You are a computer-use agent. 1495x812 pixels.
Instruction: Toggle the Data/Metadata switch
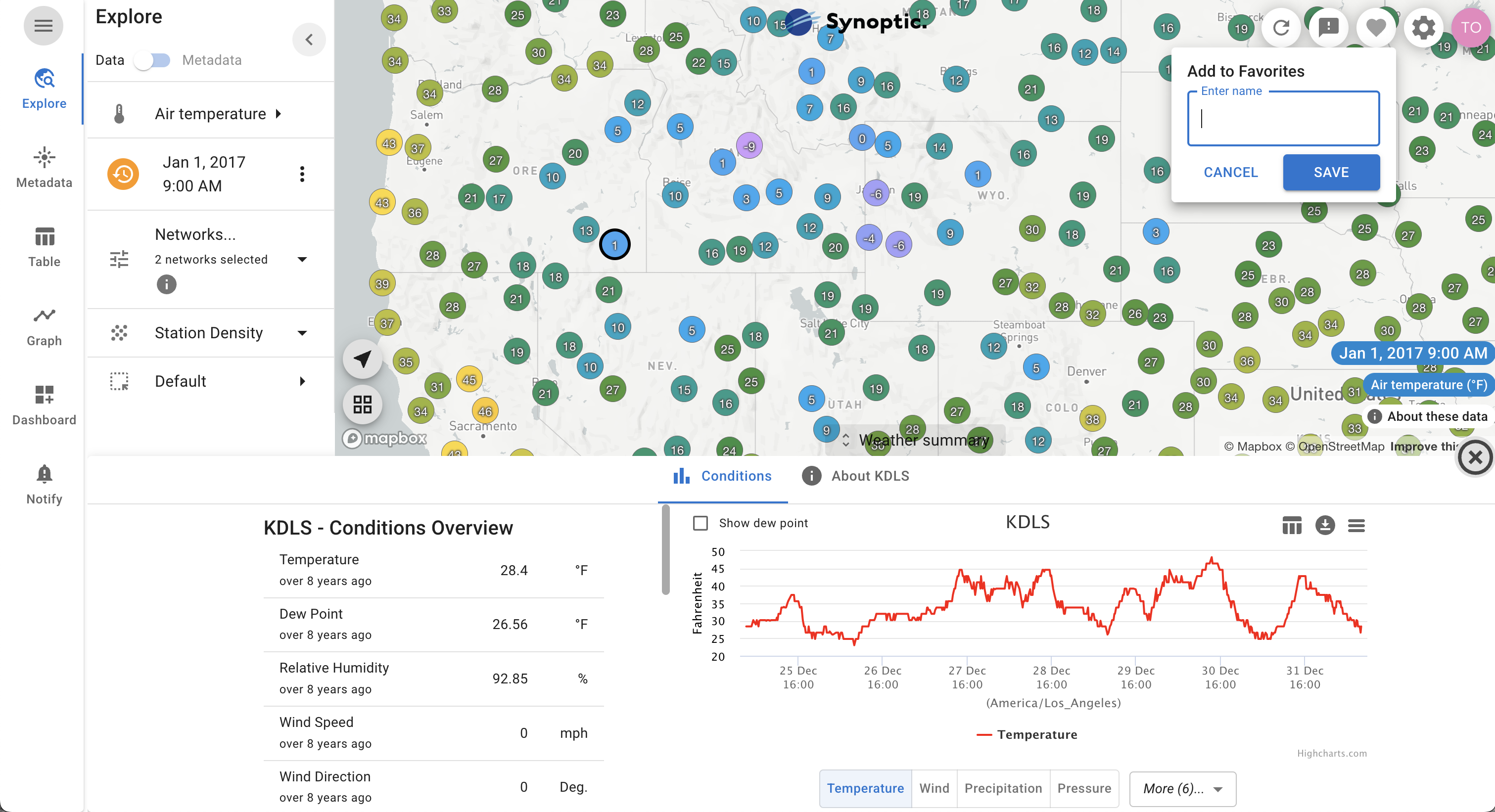tap(152, 60)
